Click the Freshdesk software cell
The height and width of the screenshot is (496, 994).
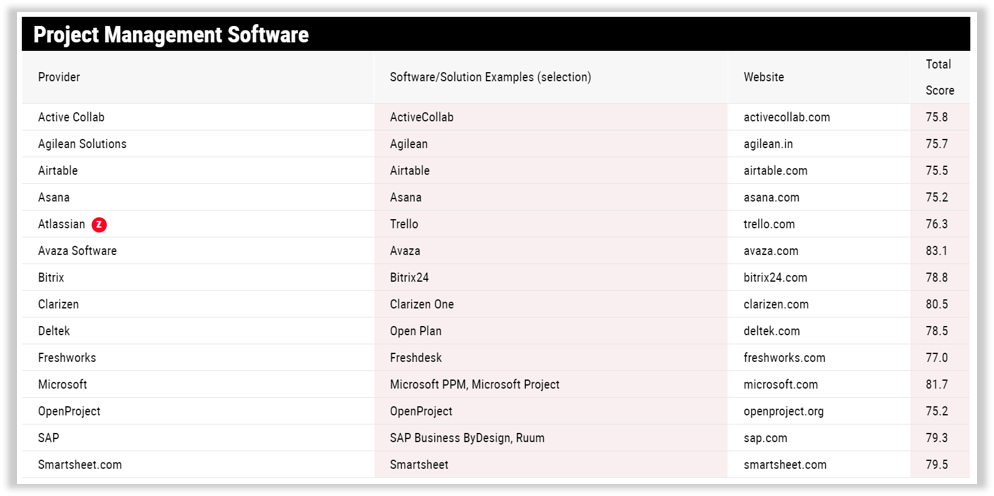(415, 357)
